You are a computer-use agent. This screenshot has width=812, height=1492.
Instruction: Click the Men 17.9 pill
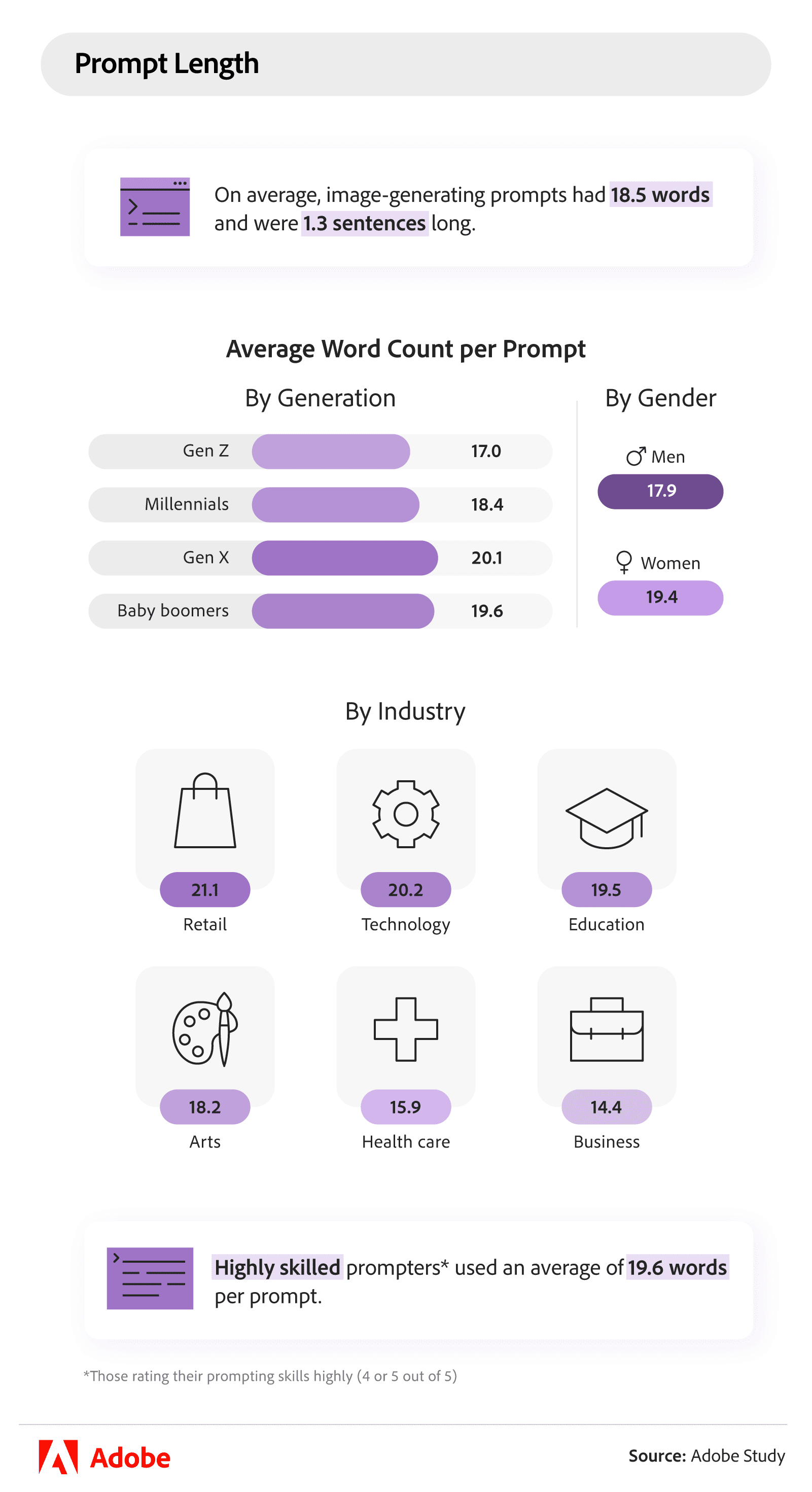[660, 491]
